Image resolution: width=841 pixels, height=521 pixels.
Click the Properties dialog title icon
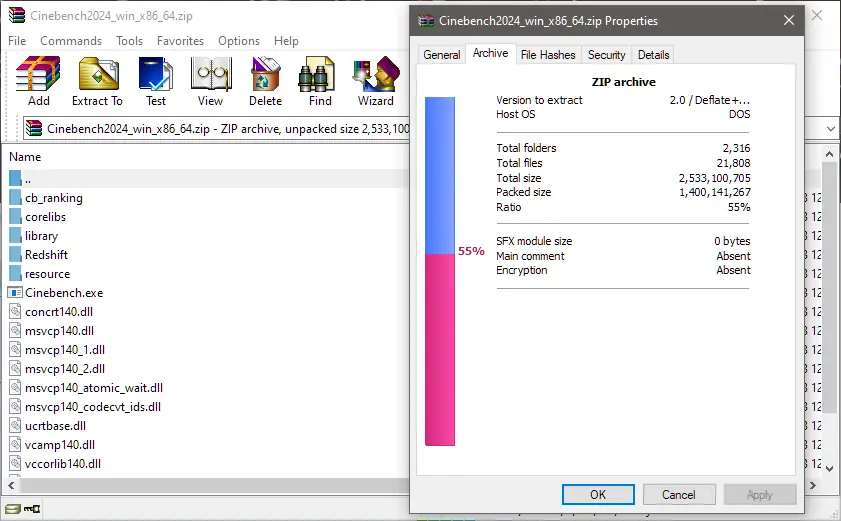426,21
